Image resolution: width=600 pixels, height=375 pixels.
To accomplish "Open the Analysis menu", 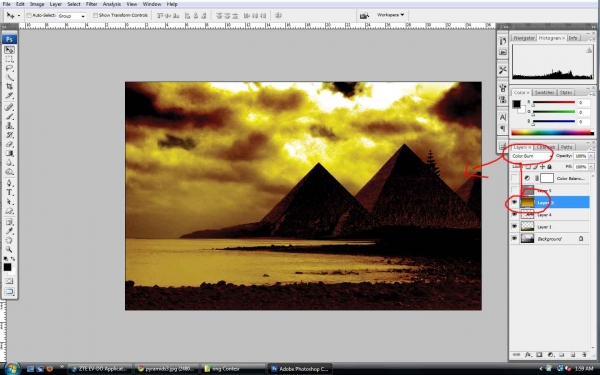I will click(112, 4).
